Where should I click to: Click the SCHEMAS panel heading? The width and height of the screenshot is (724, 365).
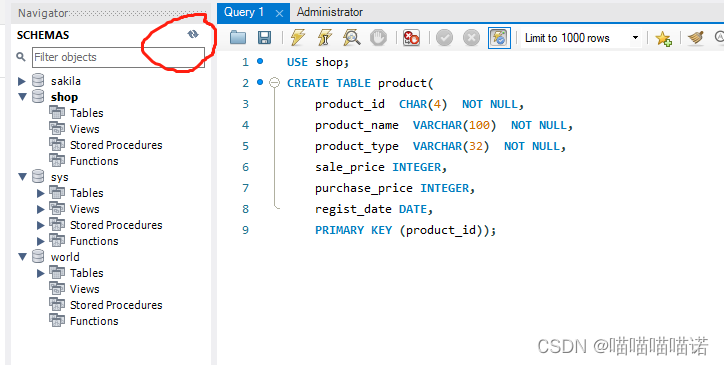pos(43,35)
